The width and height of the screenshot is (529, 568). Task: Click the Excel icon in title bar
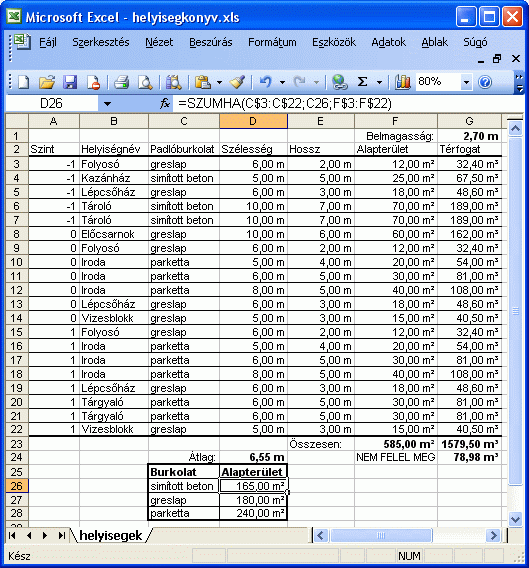click(14, 17)
